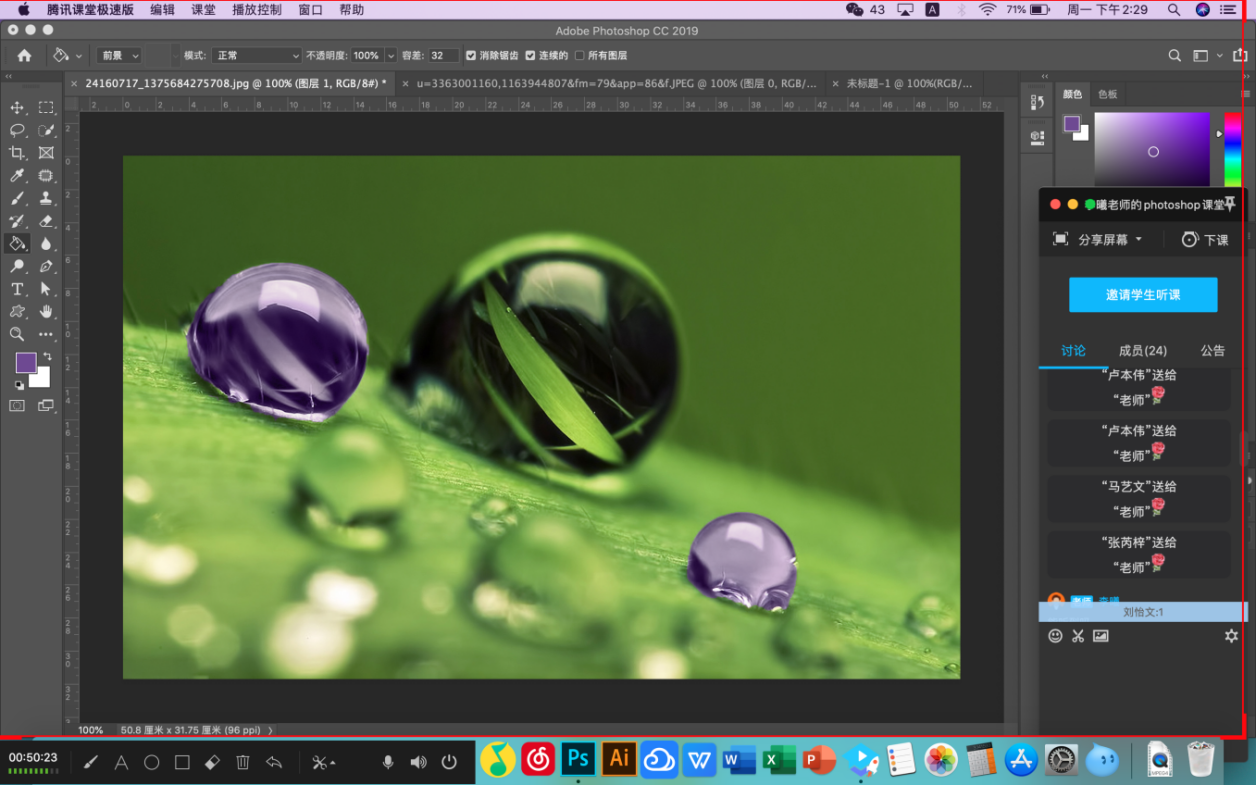Click the power button in recording bar
1256x785 pixels.
(449, 762)
